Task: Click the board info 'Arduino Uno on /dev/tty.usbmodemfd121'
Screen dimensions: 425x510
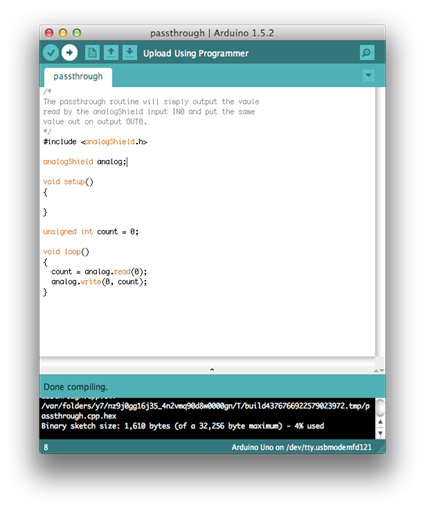Action: (x=302, y=447)
